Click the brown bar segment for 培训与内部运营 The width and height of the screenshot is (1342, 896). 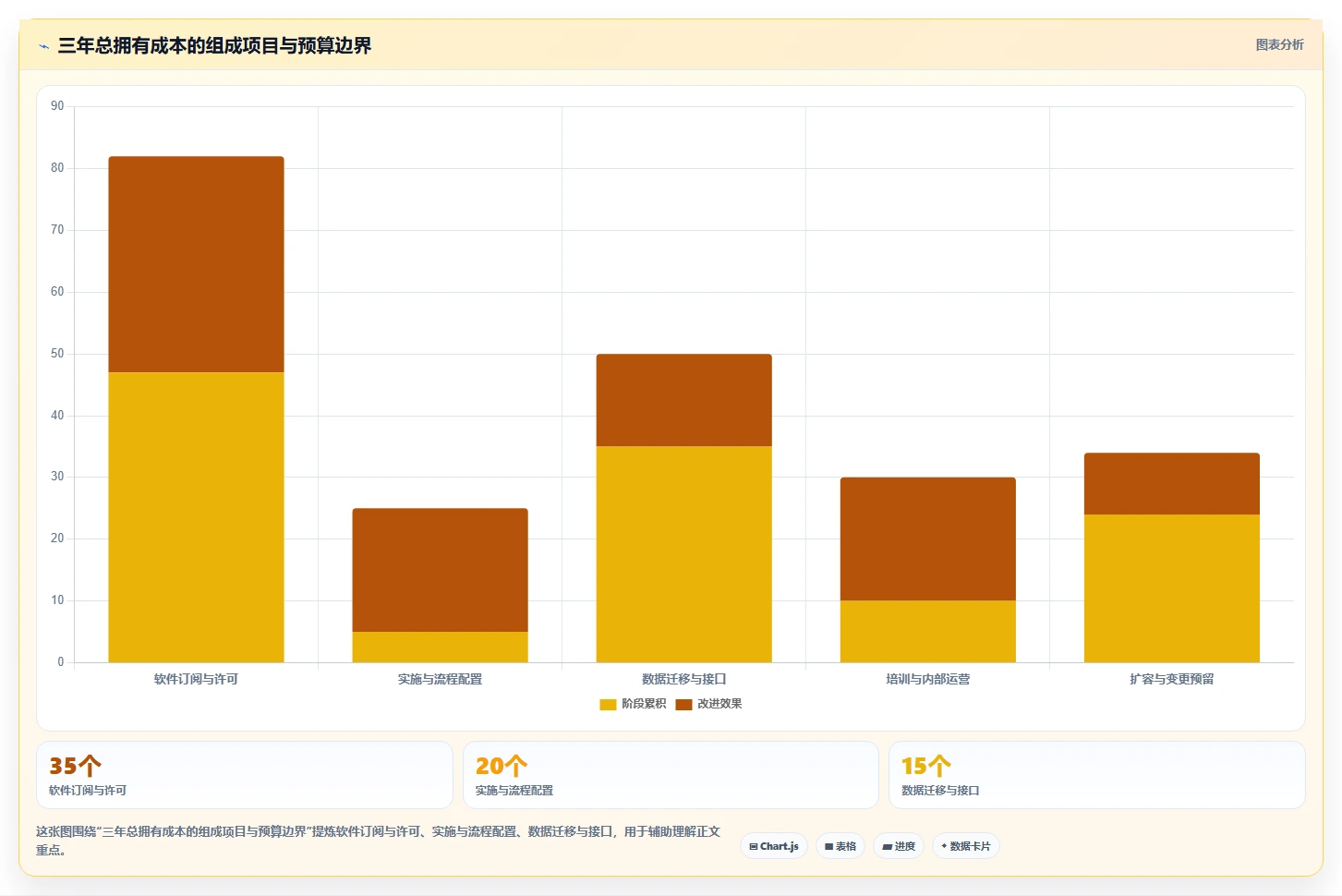point(927,539)
